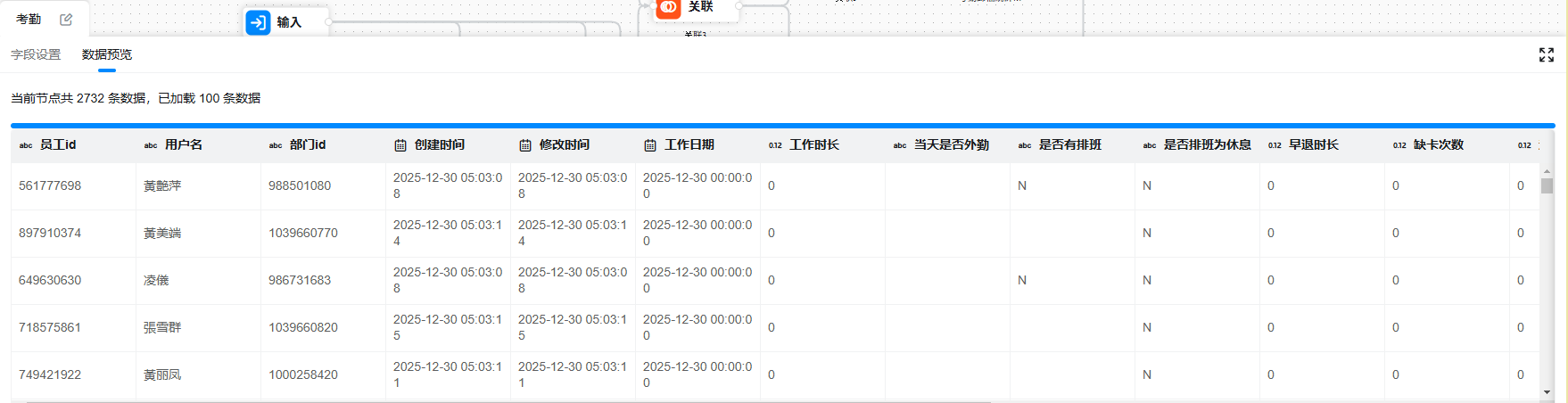Click the 当天是否外勤 column header
Viewport: 1568px width, 403px height.
click(x=947, y=144)
